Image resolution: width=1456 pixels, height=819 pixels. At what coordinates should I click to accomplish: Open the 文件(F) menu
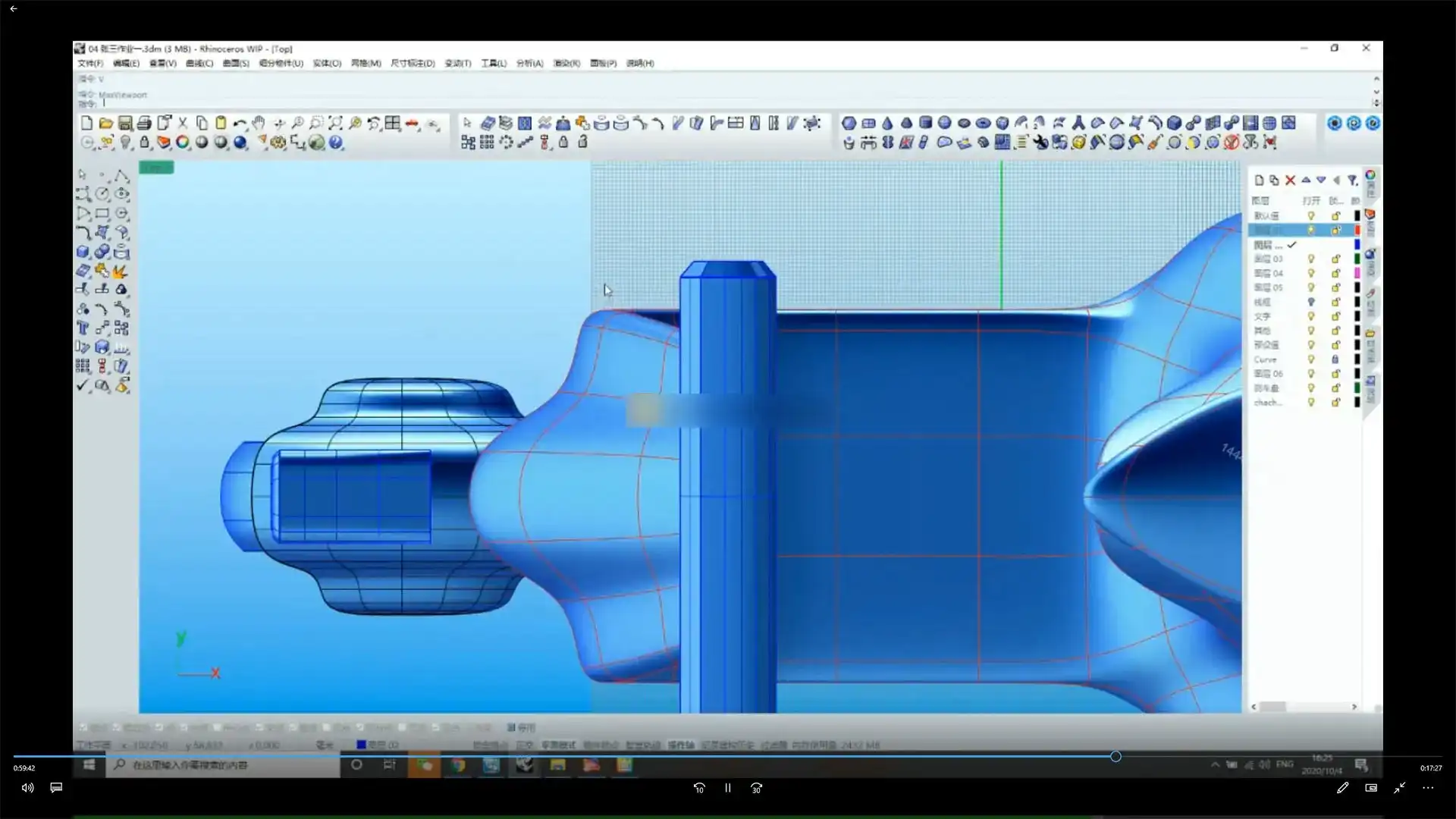tap(90, 63)
